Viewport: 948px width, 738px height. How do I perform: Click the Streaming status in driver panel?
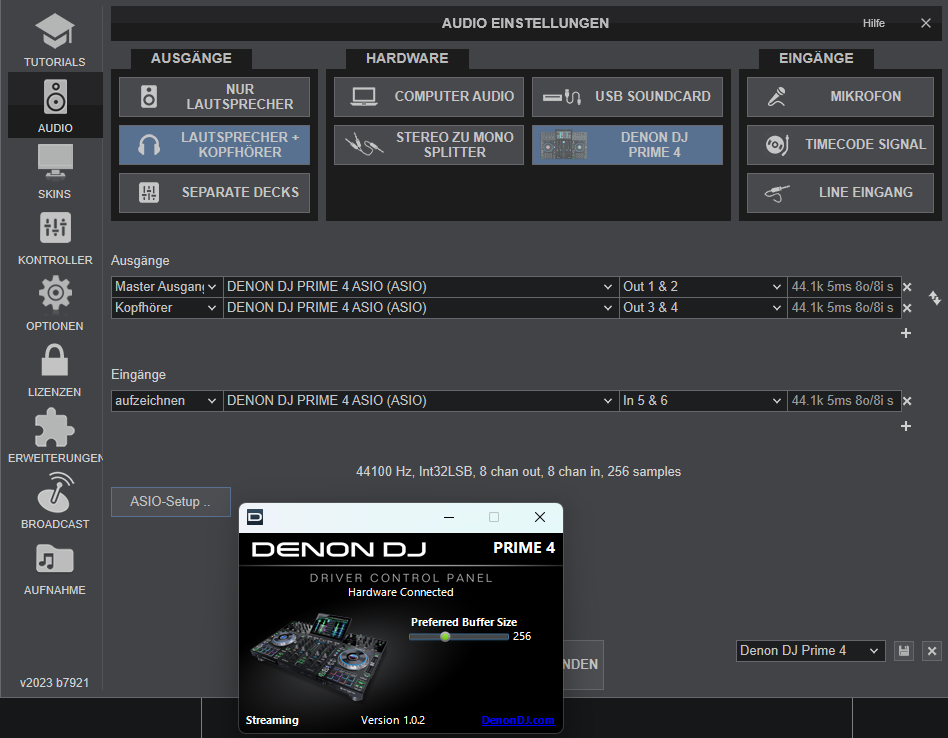272,720
